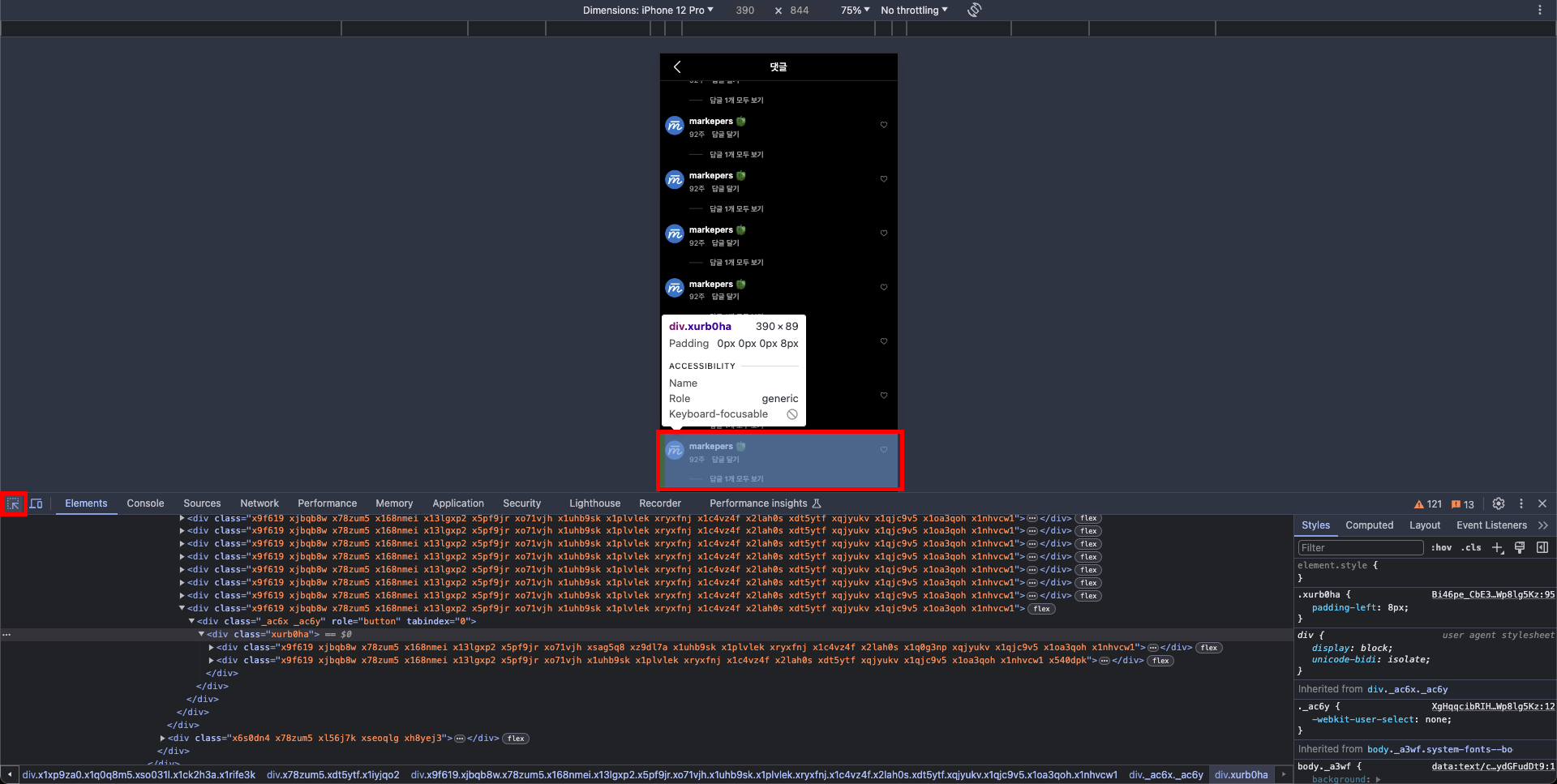Open DevTools settings gear

[1499, 503]
